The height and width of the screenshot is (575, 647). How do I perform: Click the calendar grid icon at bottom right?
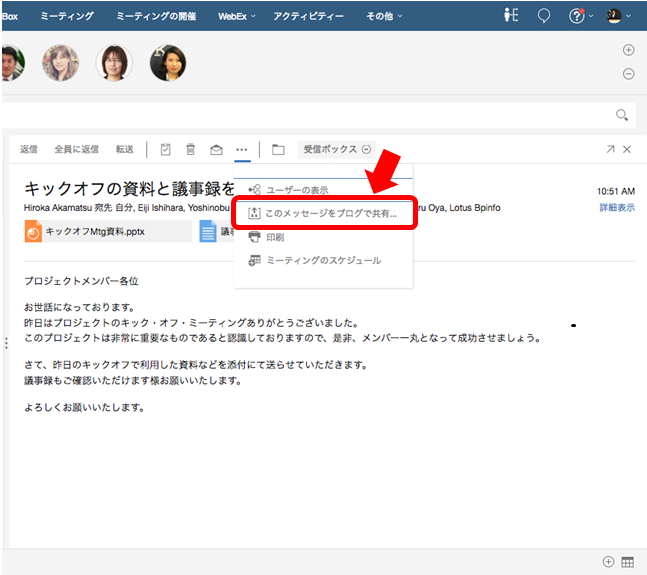[x=628, y=562]
